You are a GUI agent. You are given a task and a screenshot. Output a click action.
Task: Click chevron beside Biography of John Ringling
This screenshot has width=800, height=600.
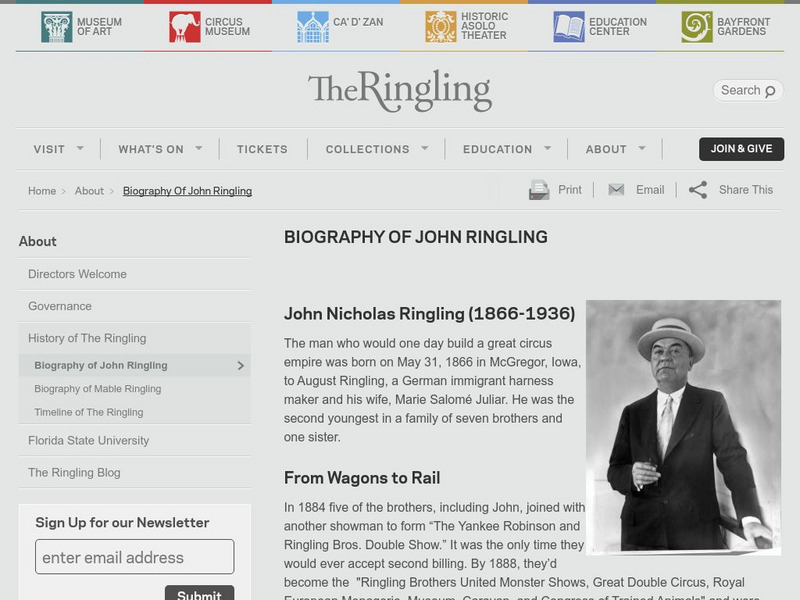(x=241, y=366)
